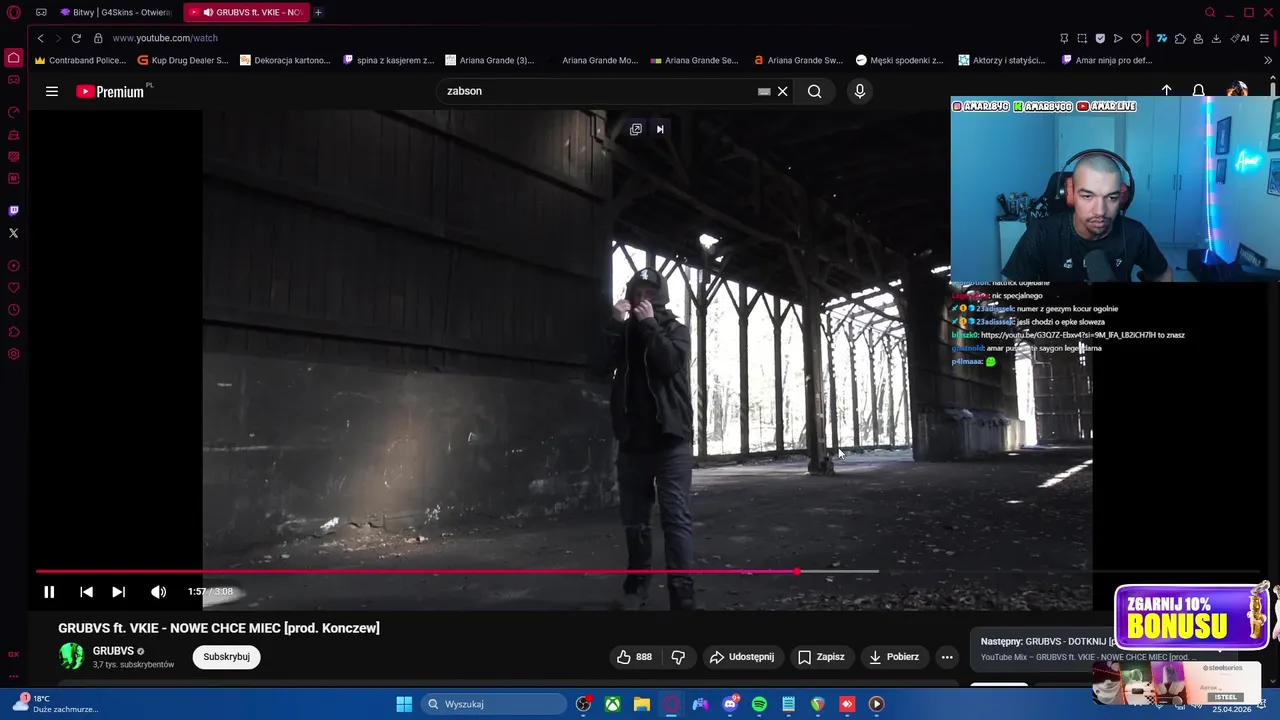Open the Windows Start menu

coord(404,704)
